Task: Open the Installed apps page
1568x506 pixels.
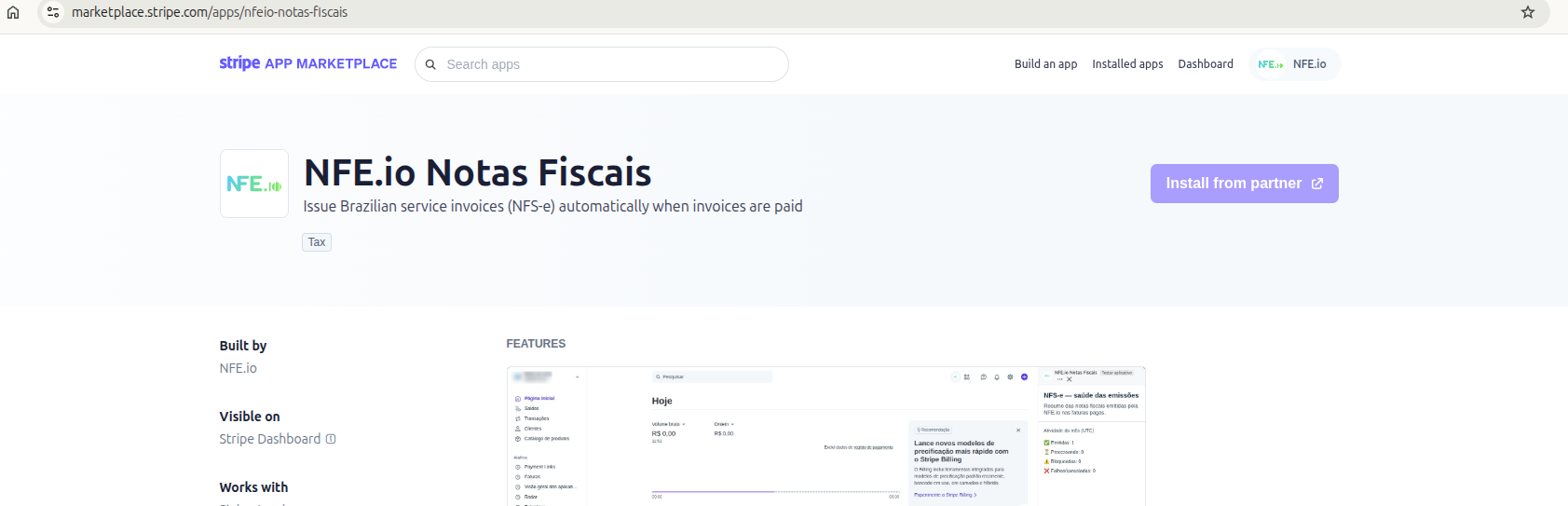Action: tap(1127, 64)
